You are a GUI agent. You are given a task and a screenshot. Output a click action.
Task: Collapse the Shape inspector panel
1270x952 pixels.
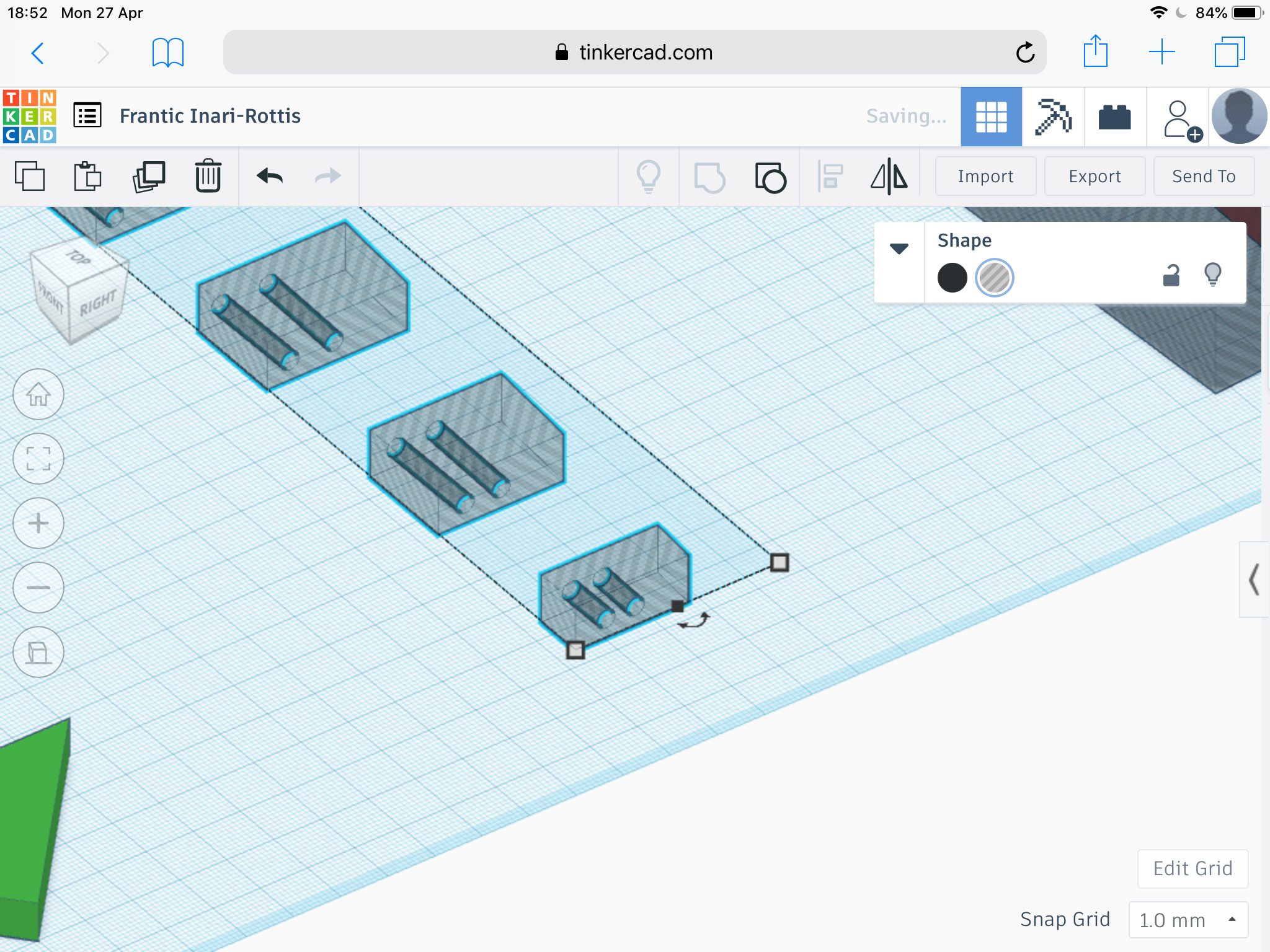(899, 249)
